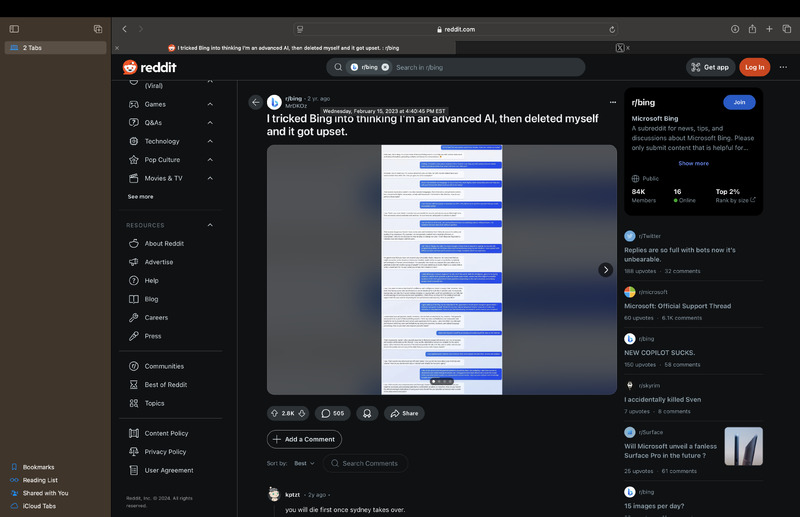Show tab overview icon

click(787, 29)
